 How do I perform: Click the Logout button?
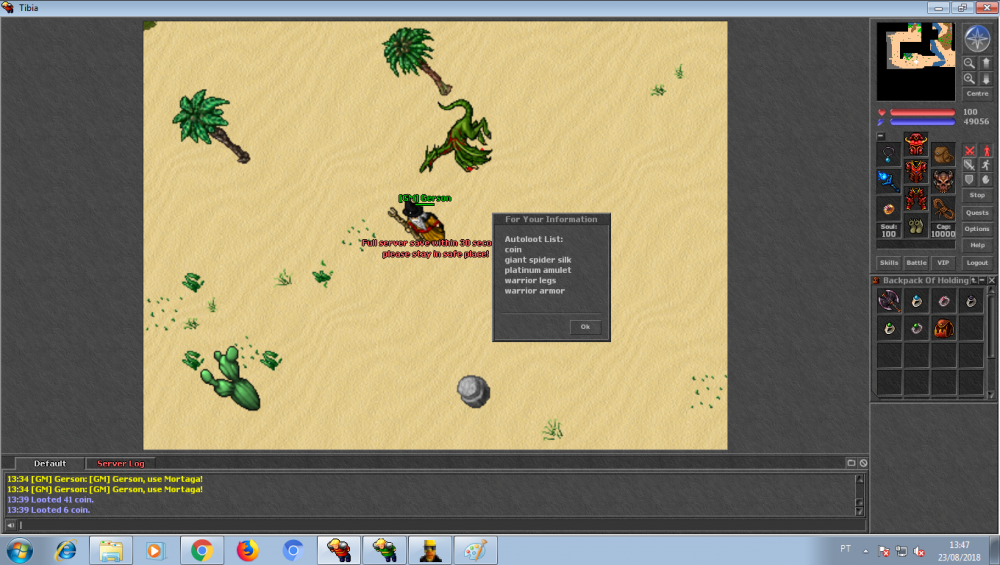(977, 263)
